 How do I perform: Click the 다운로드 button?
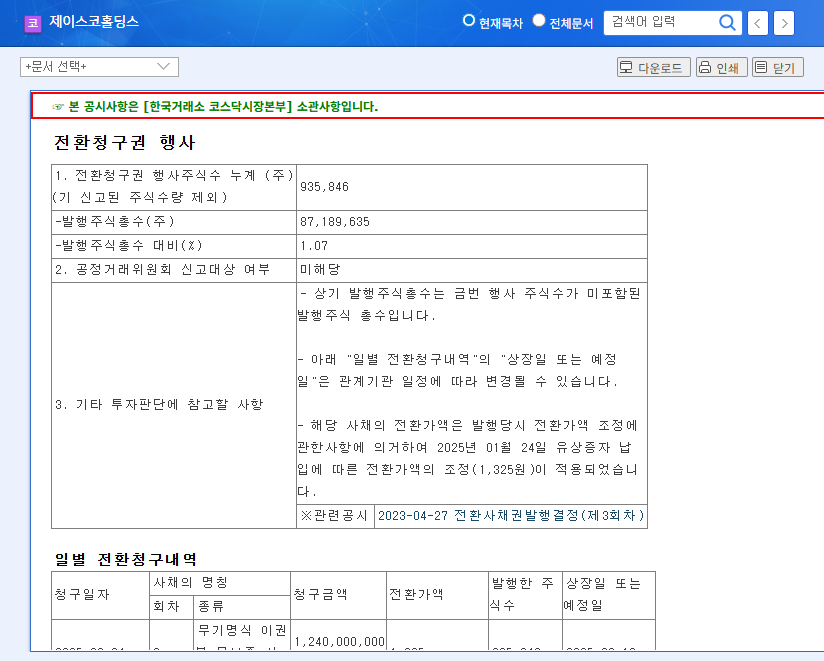pyautogui.click(x=654, y=67)
